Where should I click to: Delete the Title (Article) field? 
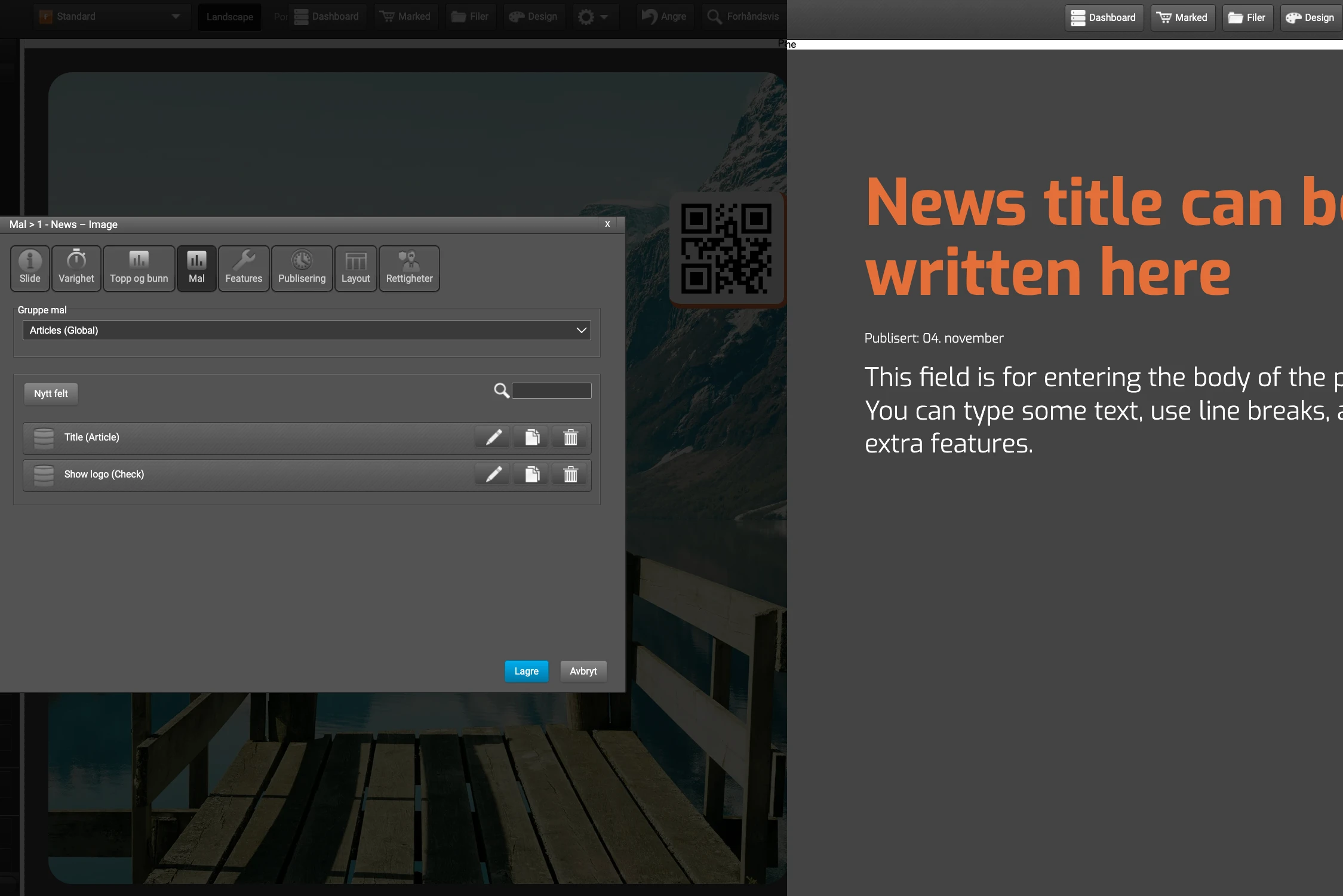570,438
